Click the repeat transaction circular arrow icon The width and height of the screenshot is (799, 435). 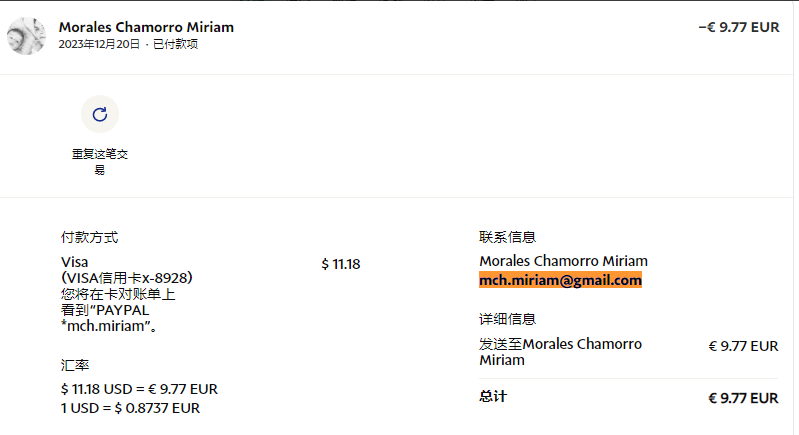pyautogui.click(x=99, y=114)
